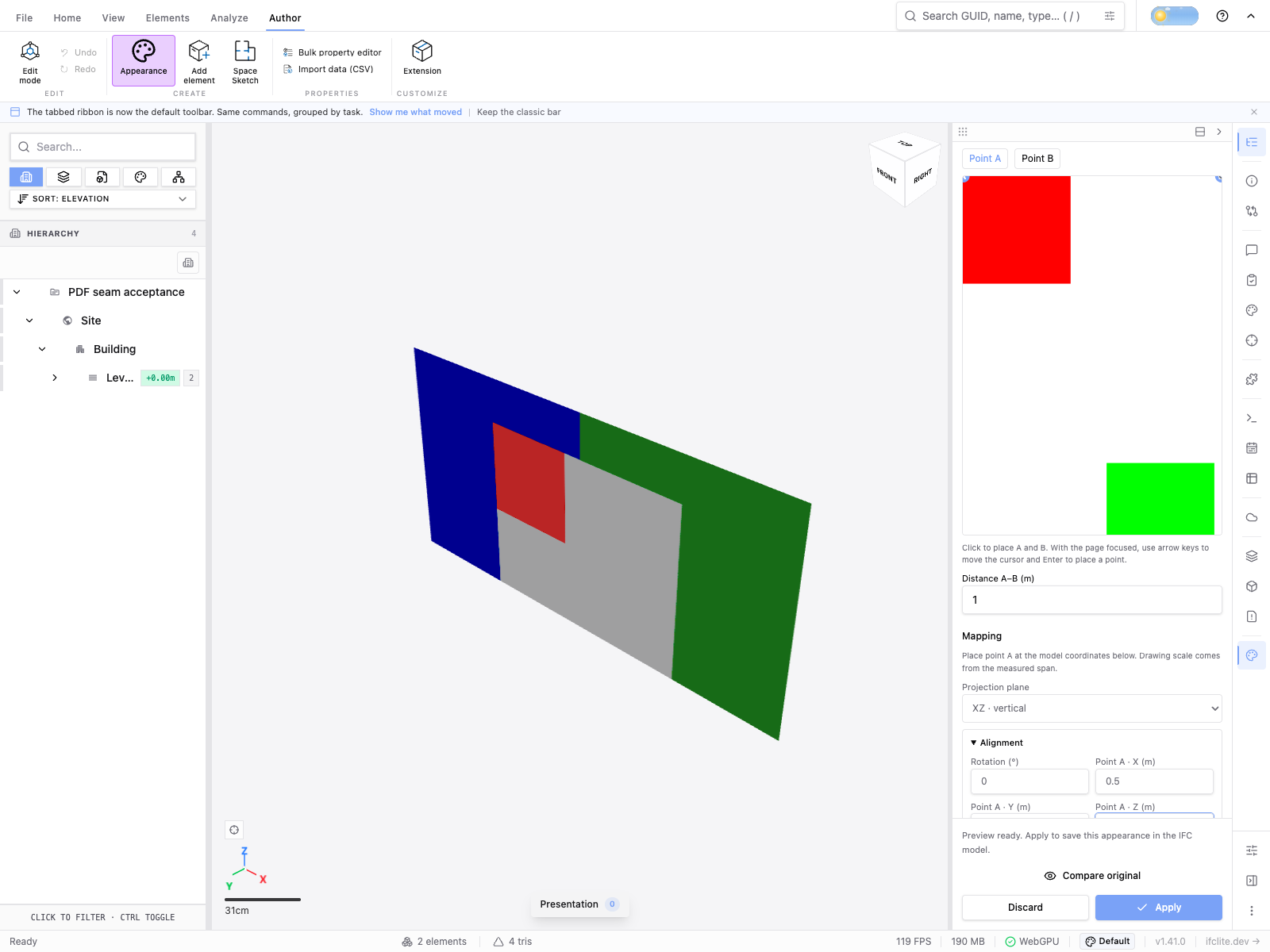Follow the Show me what moved link
This screenshot has height=952, width=1270.
click(x=415, y=112)
